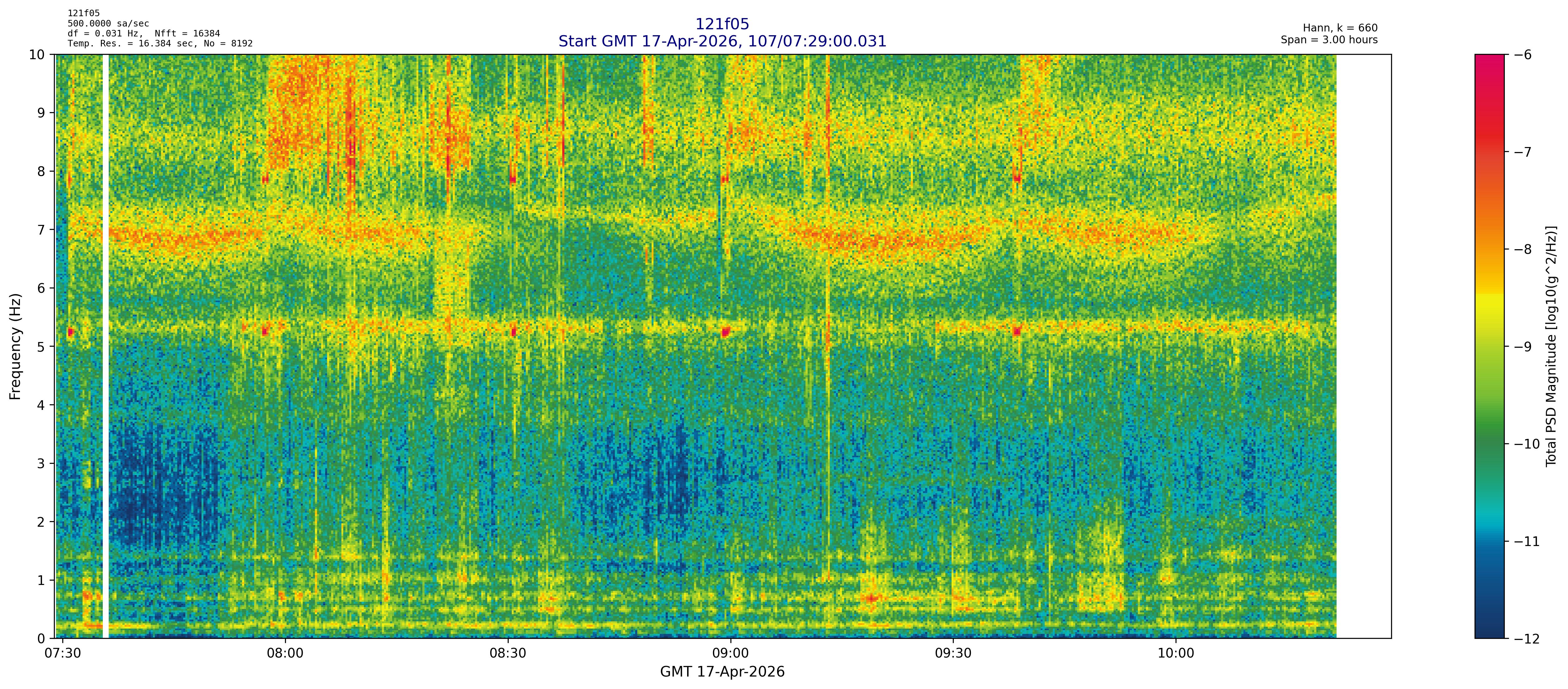Click the Start GMT timestamp subtitle
The image size is (1568, 689).
(x=722, y=41)
